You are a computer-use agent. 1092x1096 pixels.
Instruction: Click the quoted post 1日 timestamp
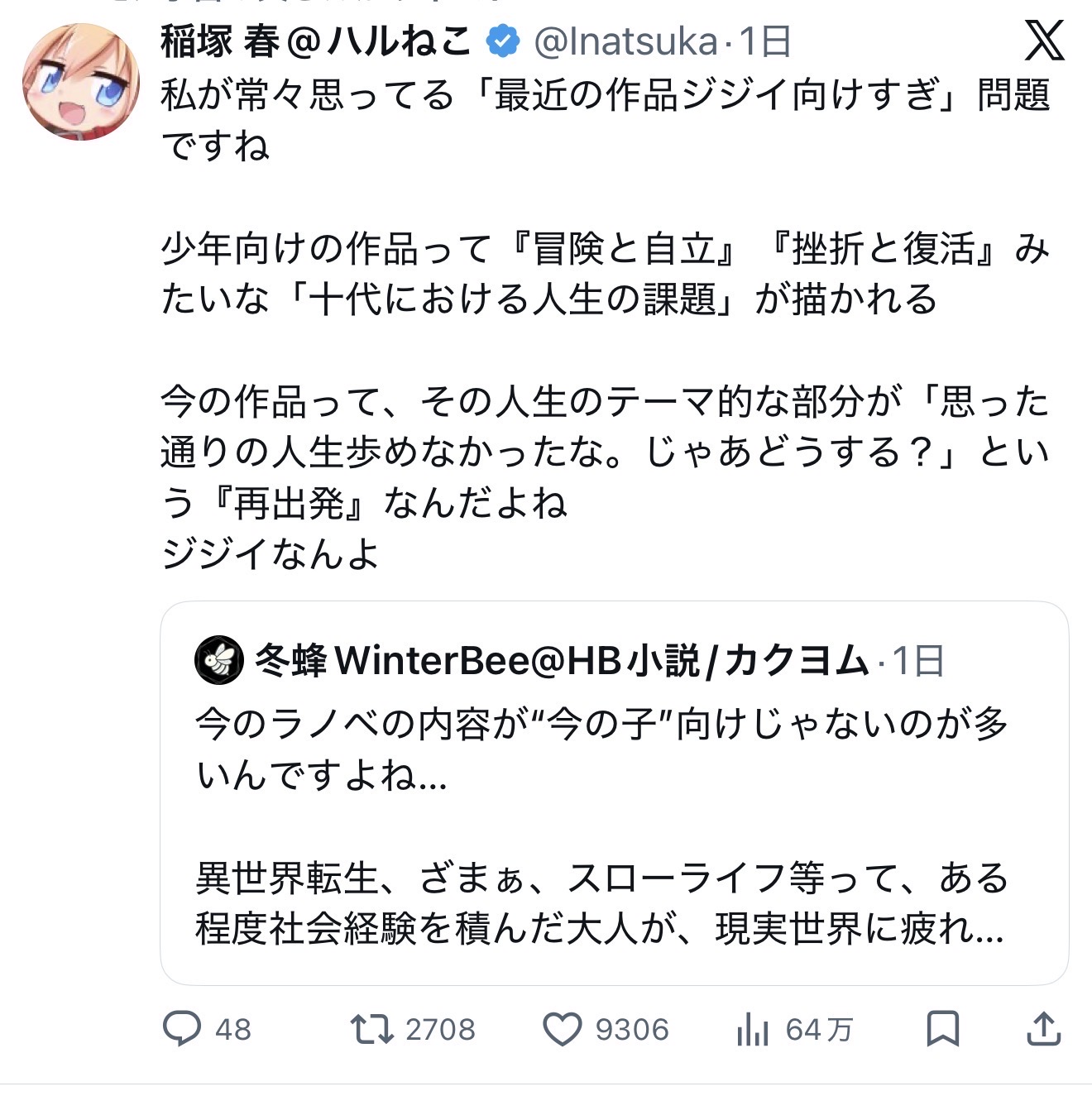point(918,661)
